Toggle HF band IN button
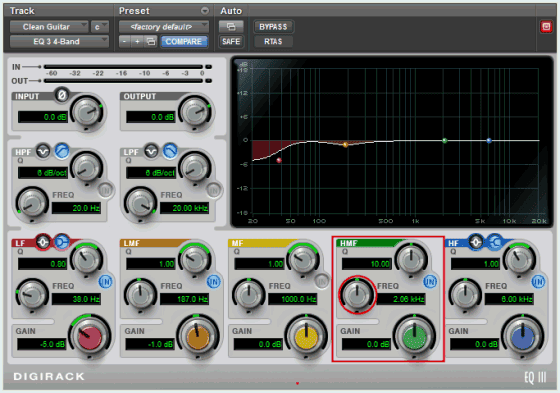560x393 pixels. click(538, 282)
